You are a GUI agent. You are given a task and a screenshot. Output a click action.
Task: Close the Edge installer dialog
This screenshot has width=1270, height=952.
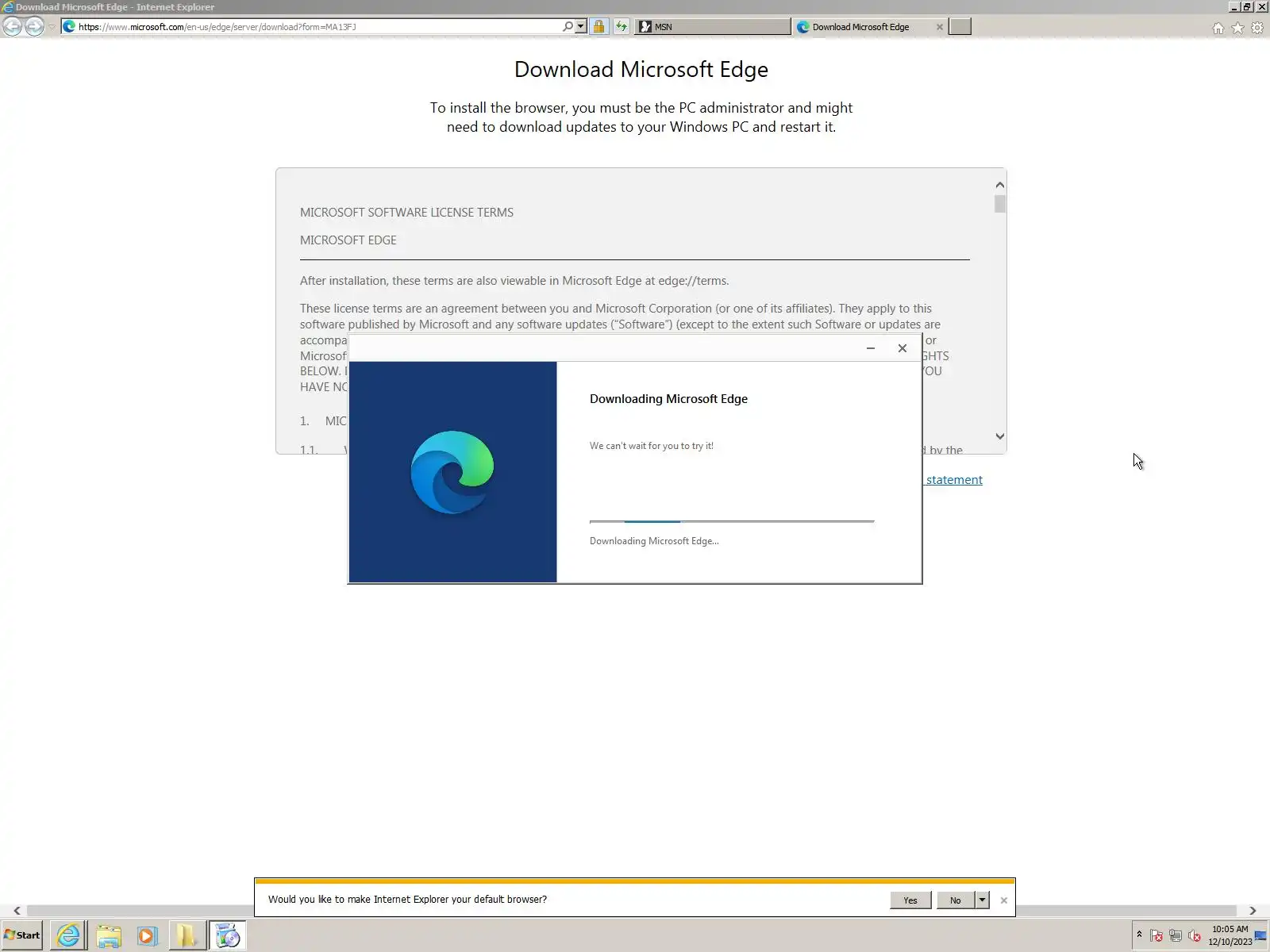pyautogui.click(x=902, y=347)
